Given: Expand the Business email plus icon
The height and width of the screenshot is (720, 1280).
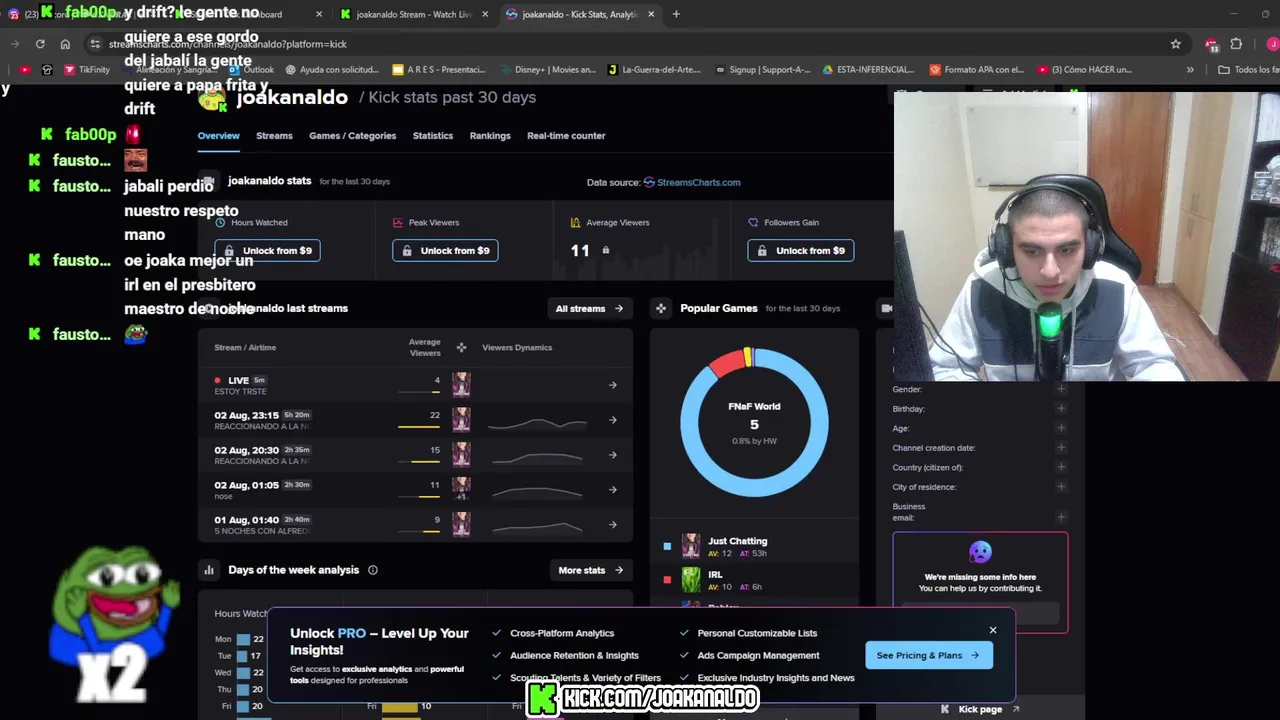Looking at the screenshot, I should pyautogui.click(x=1061, y=517).
